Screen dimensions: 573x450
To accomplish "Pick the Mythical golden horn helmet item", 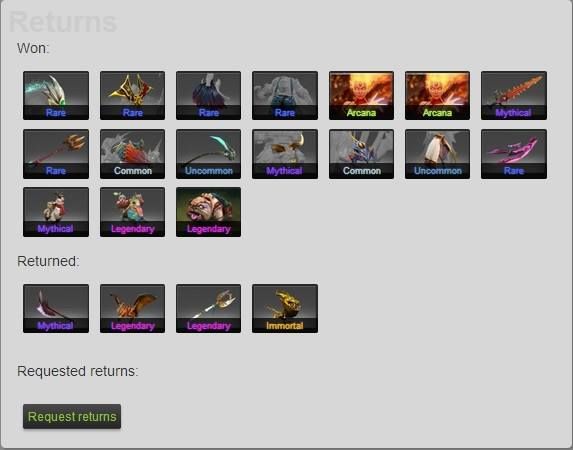I will click(285, 154).
